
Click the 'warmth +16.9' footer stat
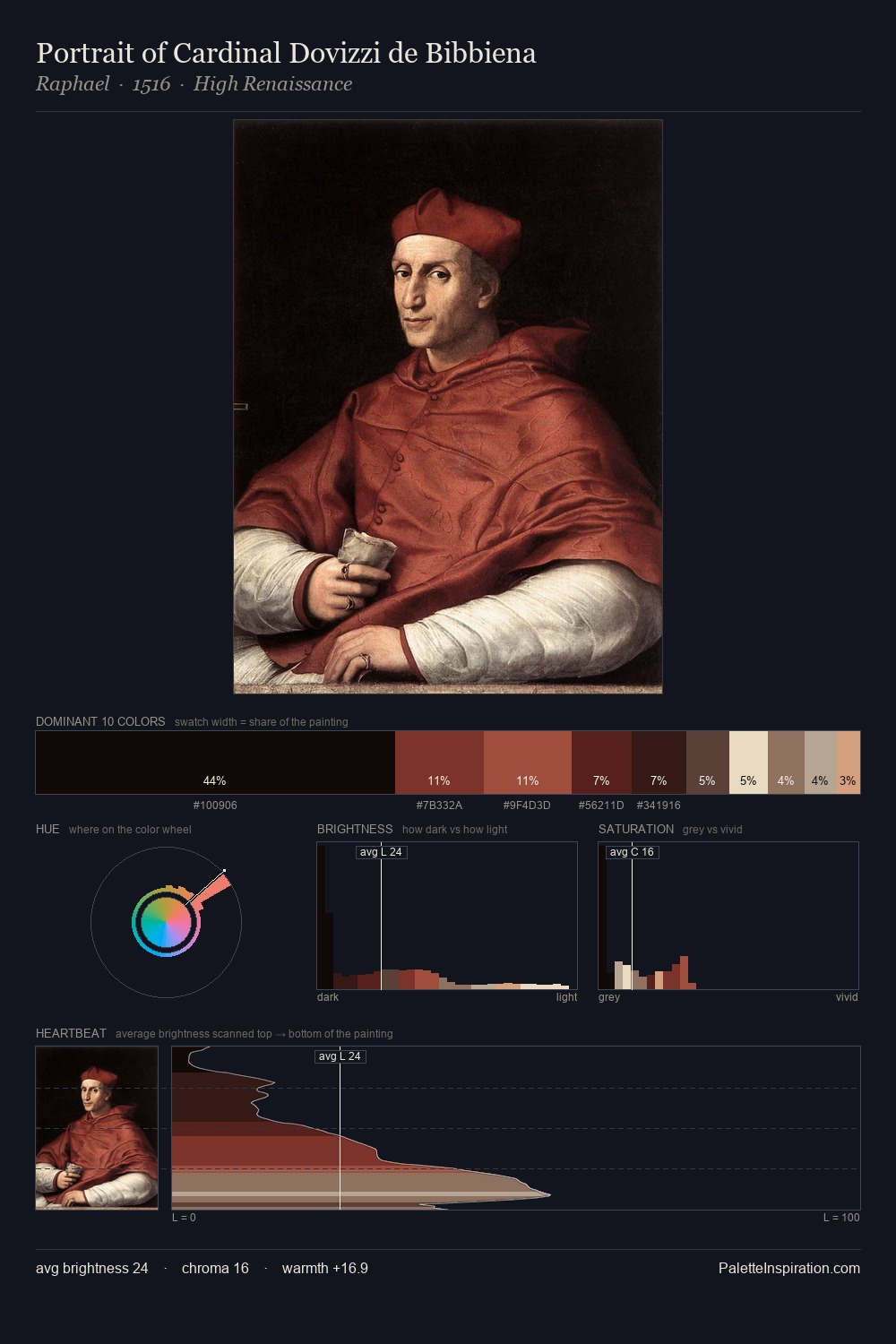point(325,1268)
